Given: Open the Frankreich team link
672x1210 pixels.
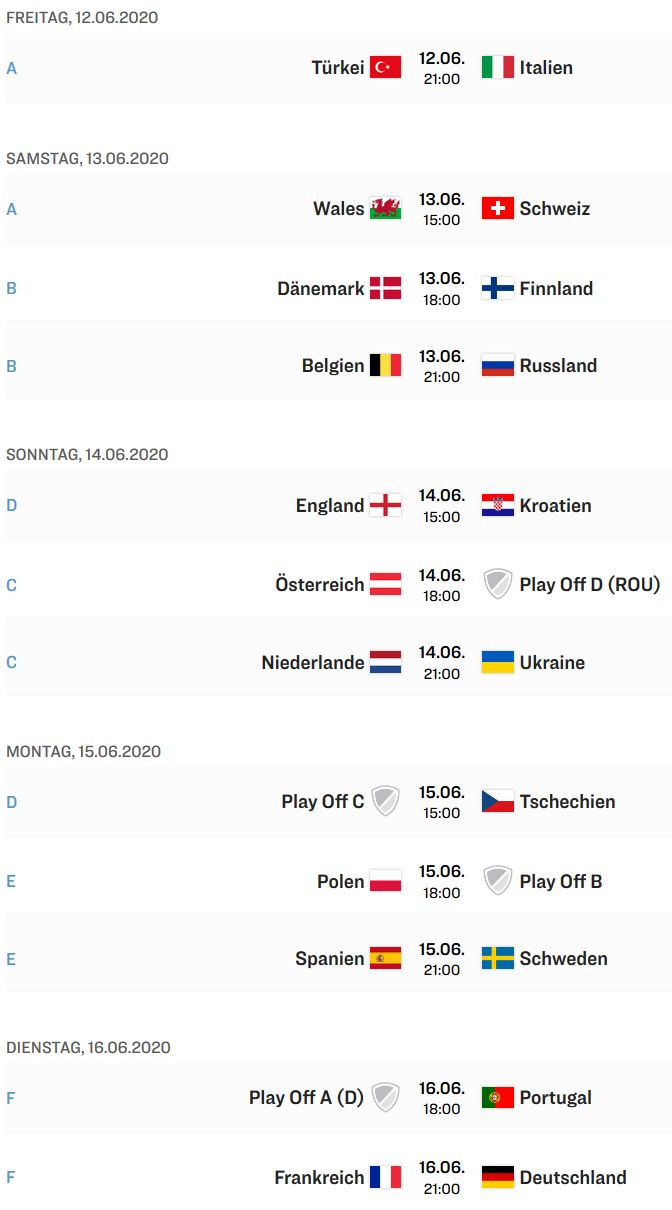Looking at the screenshot, I should [x=319, y=1178].
